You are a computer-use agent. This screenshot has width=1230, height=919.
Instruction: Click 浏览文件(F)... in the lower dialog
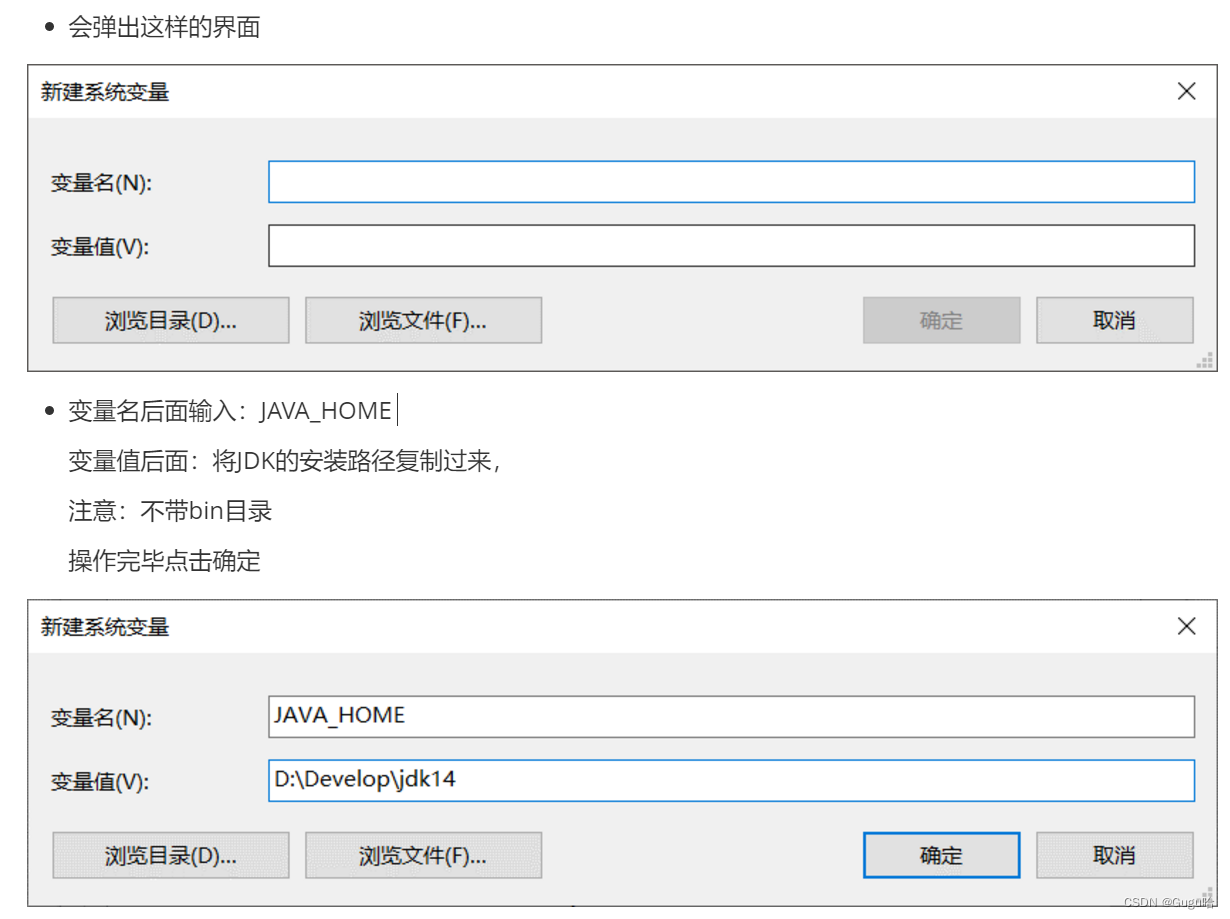point(423,856)
